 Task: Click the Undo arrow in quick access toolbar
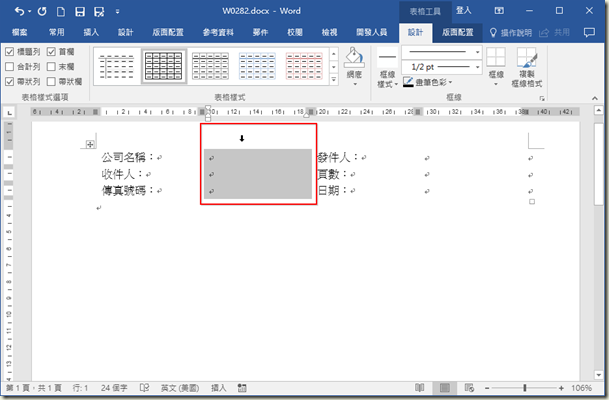[19, 11]
